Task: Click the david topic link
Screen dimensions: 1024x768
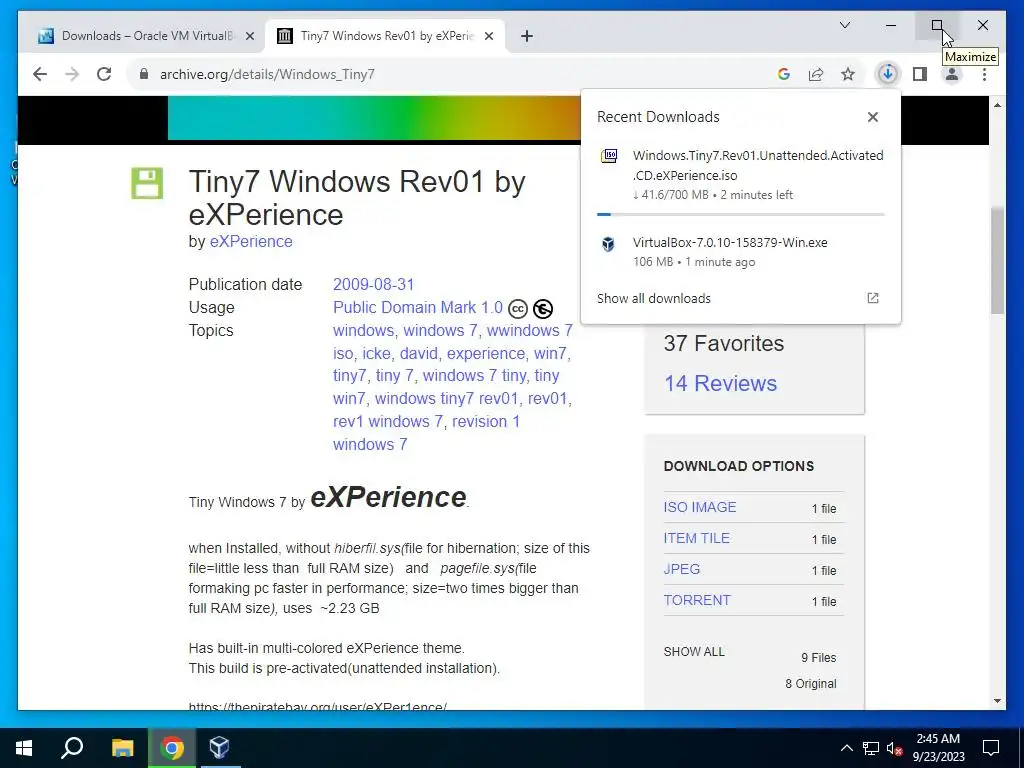Action: tap(419, 353)
